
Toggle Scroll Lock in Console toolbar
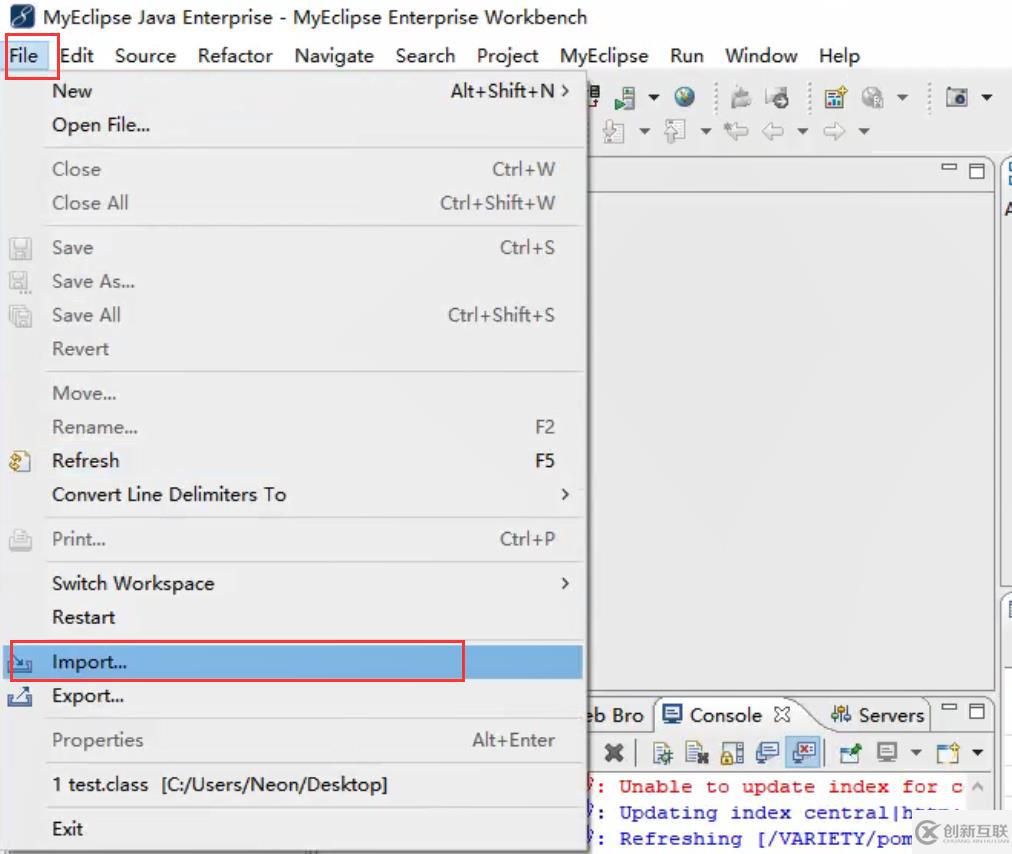(x=733, y=752)
